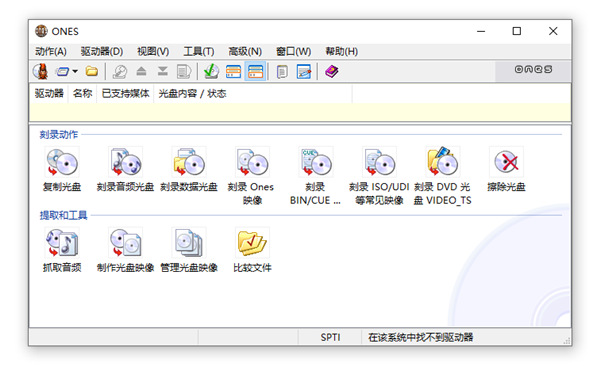Click the highlighted orange panel layout icon
Viewport: 600px width, 366px height.
click(x=255, y=71)
